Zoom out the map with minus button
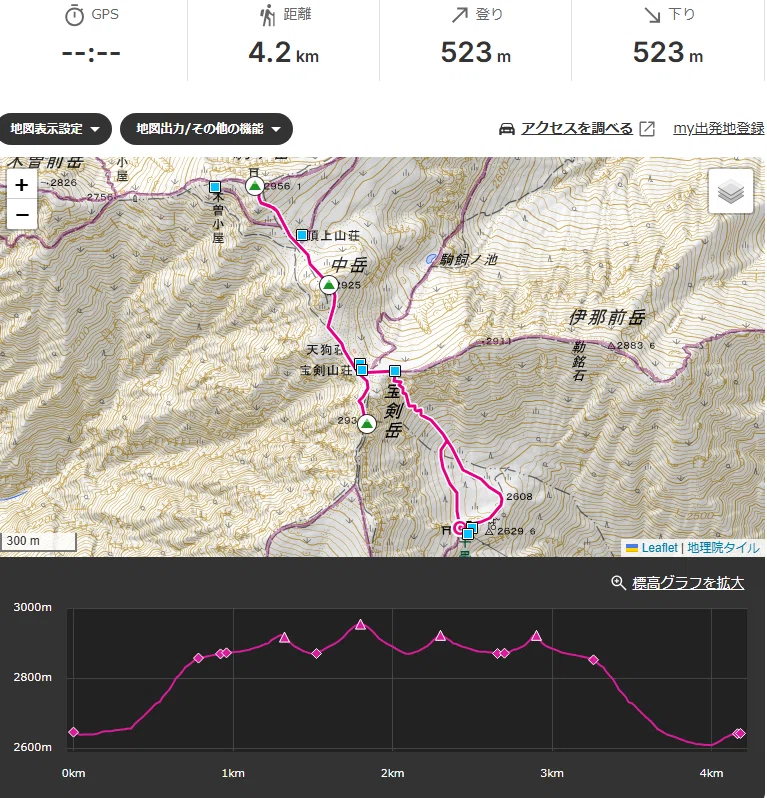Image resolution: width=767 pixels, height=798 pixels. pyautogui.click(x=22, y=214)
